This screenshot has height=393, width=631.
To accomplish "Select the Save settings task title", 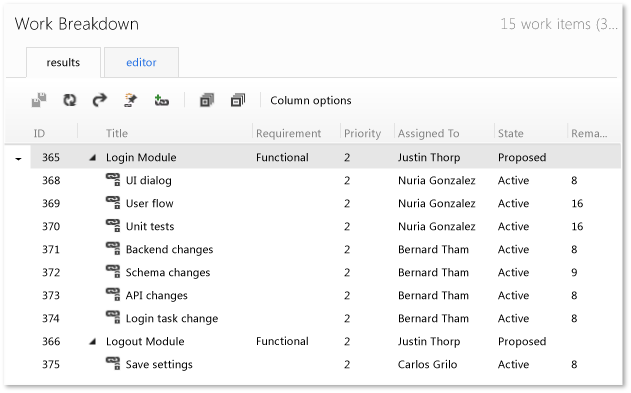I will pos(159,364).
